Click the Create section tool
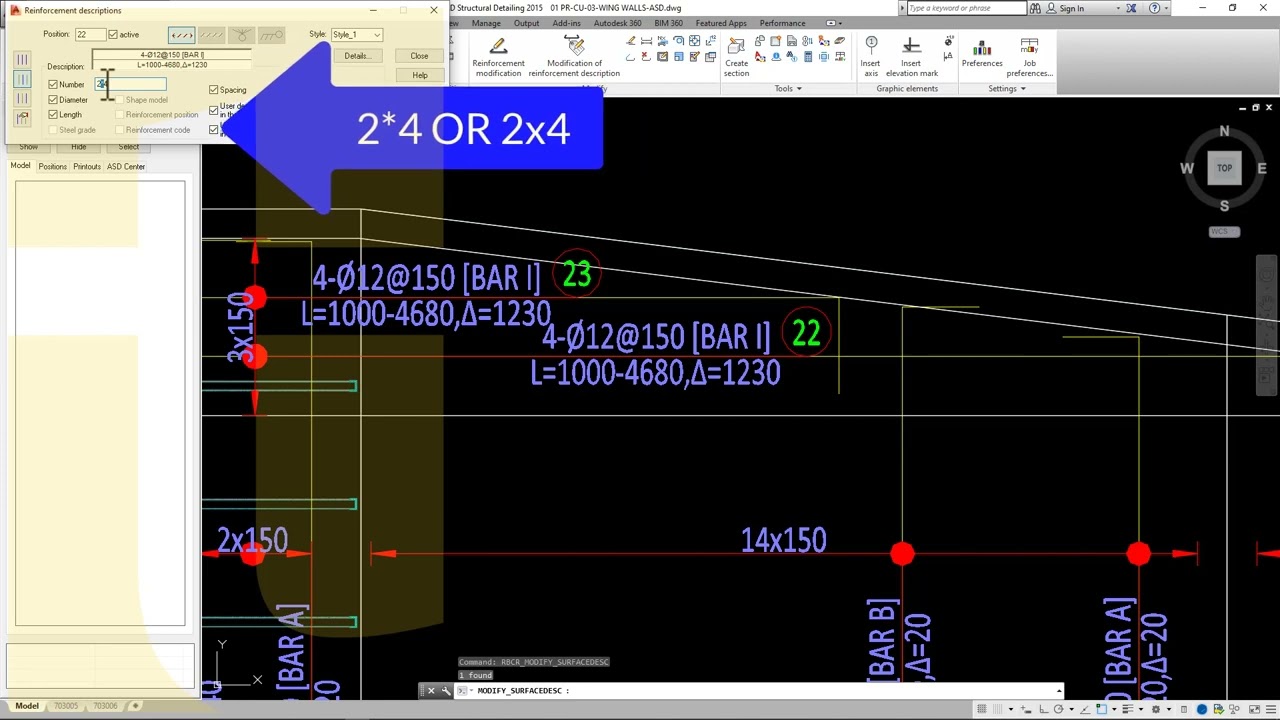 point(736,57)
